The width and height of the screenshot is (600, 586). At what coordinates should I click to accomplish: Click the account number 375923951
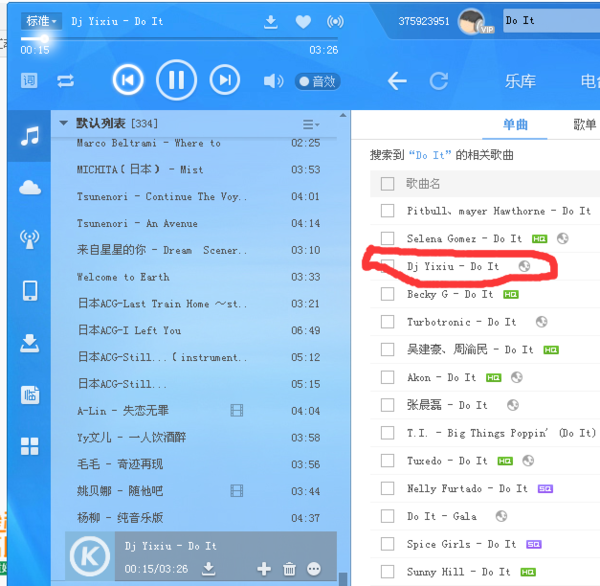(x=424, y=21)
